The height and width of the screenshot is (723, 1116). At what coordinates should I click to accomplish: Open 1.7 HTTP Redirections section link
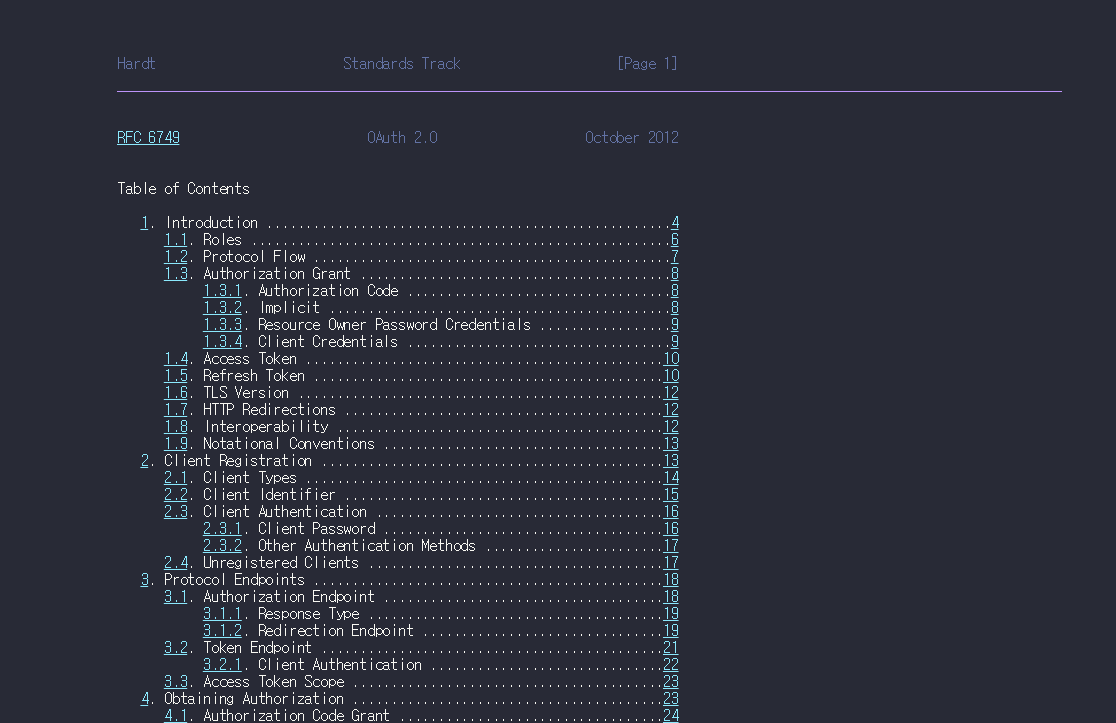176,410
